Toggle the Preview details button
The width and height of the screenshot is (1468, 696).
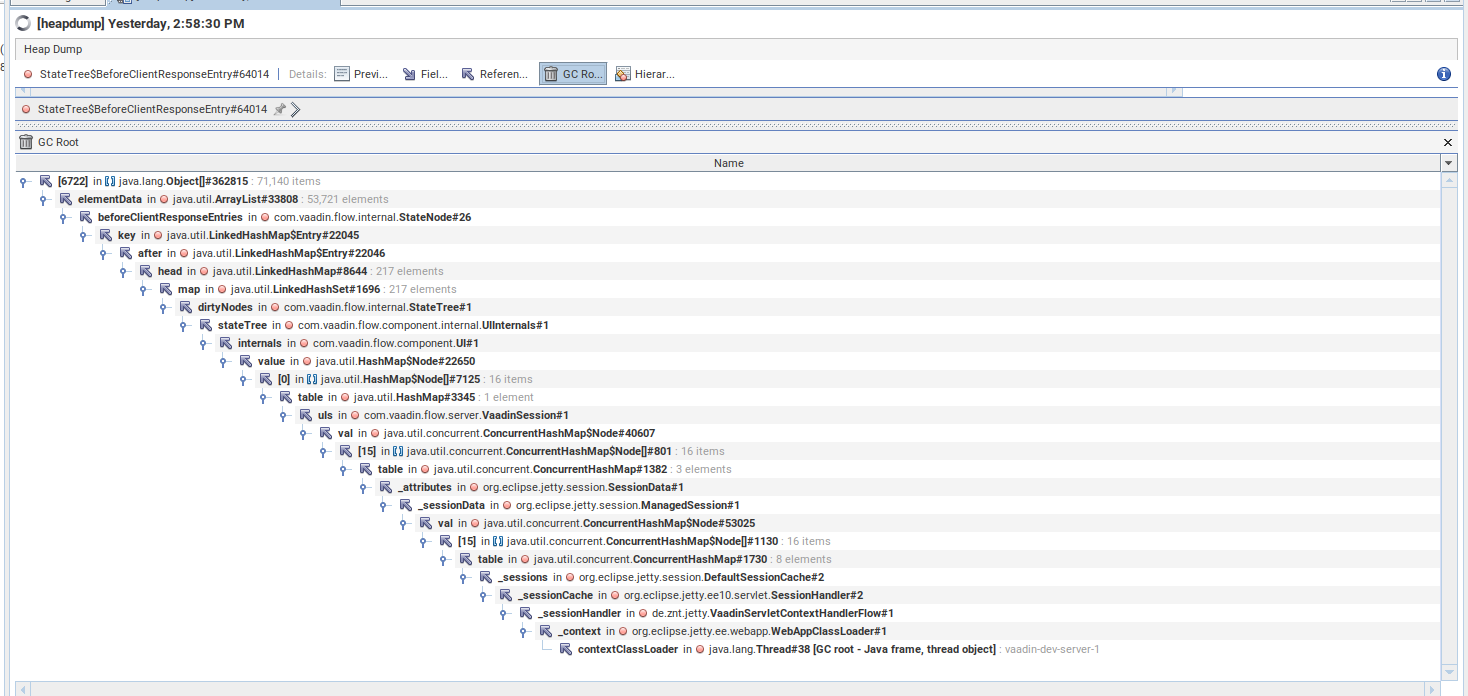click(x=361, y=74)
